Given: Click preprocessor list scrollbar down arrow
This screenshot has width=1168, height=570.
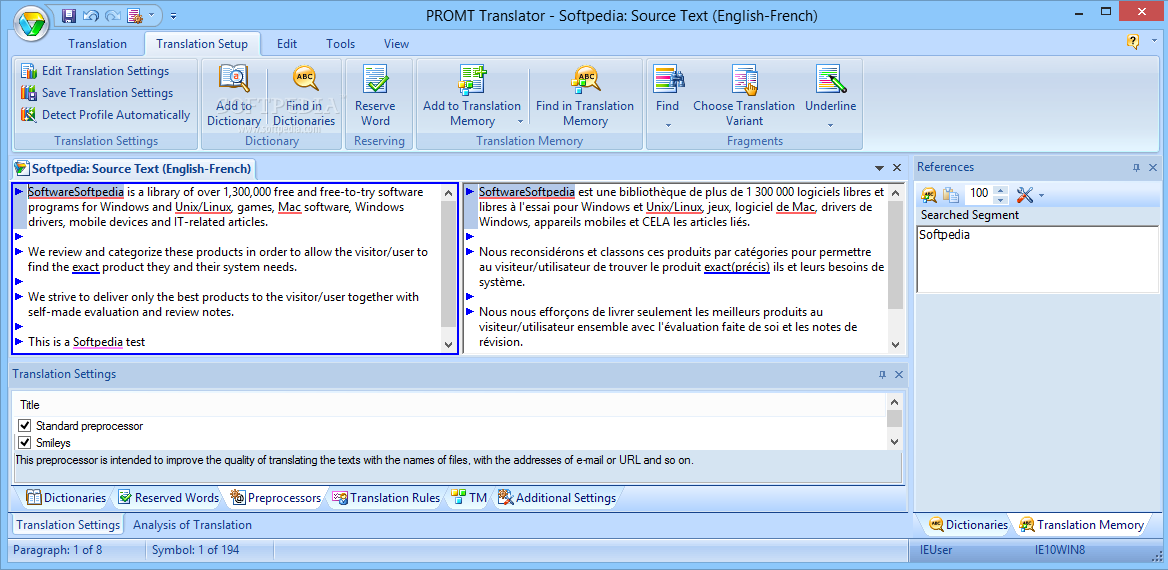Looking at the screenshot, I should (x=895, y=442).
